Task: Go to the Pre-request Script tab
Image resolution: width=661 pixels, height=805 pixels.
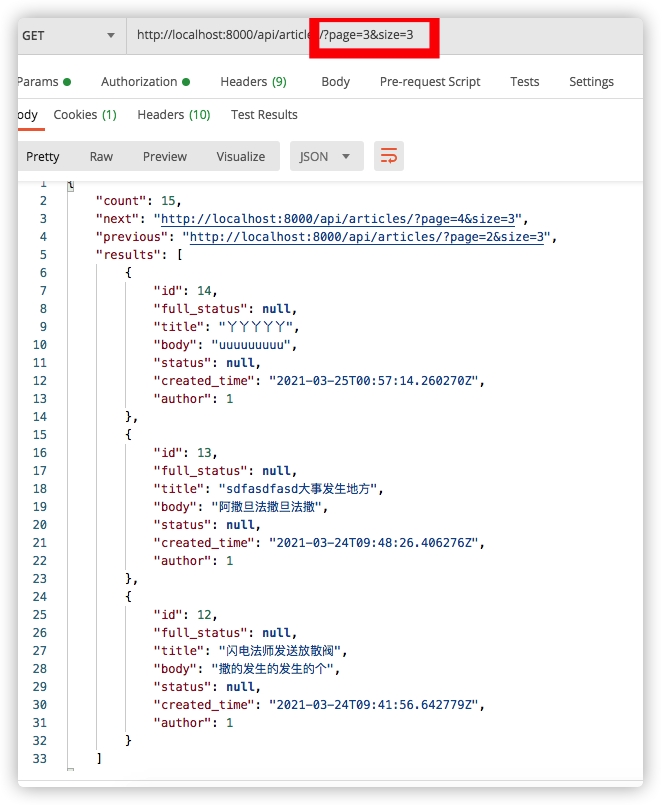Action: point(430,82)
